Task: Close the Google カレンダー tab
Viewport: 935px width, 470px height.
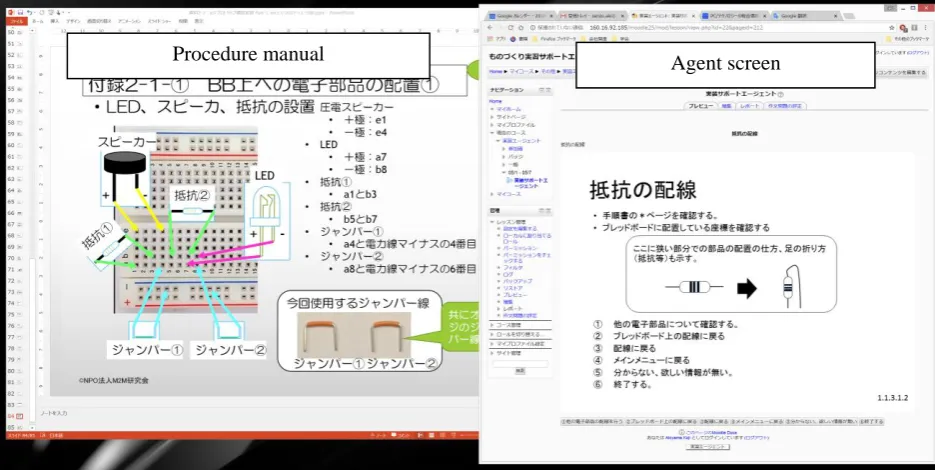Action: (x=551, y=16)
